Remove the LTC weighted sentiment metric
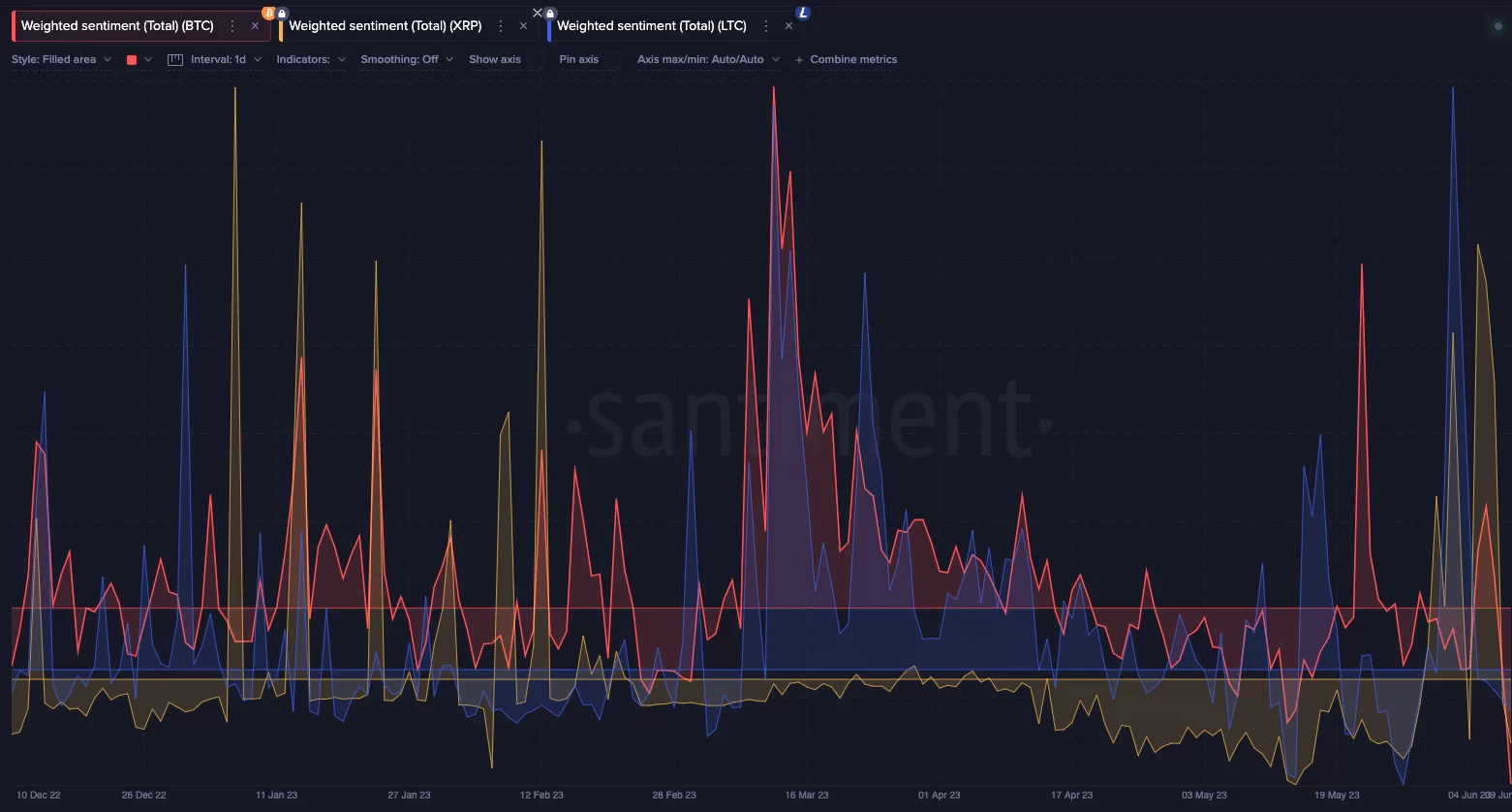The width and height of the screenshot is (1512, 812). (788, 26)
